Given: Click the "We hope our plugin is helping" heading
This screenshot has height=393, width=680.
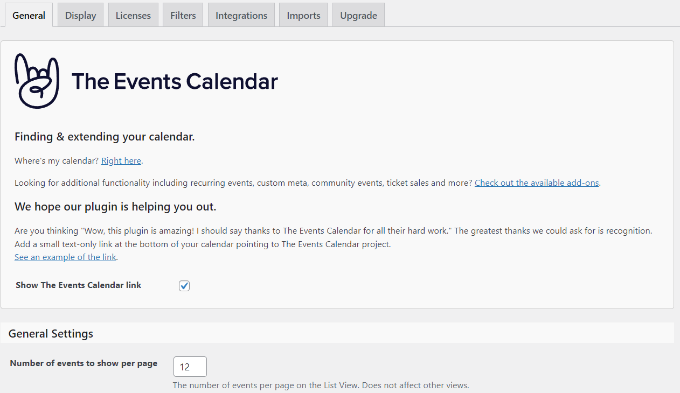Looking at the screenshot, I should click(115, 206).
